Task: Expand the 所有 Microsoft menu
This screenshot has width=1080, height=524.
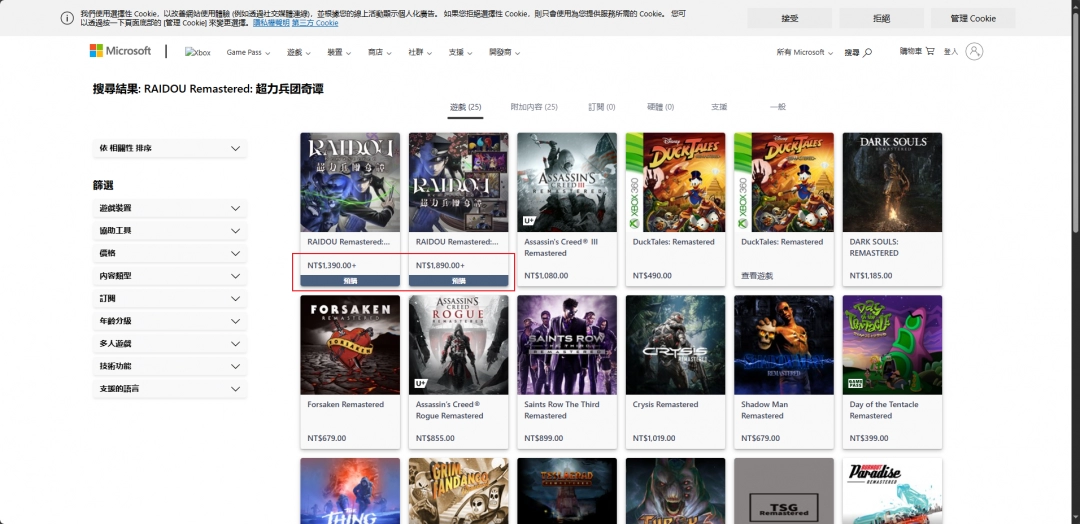Action: tap(805, 52)
